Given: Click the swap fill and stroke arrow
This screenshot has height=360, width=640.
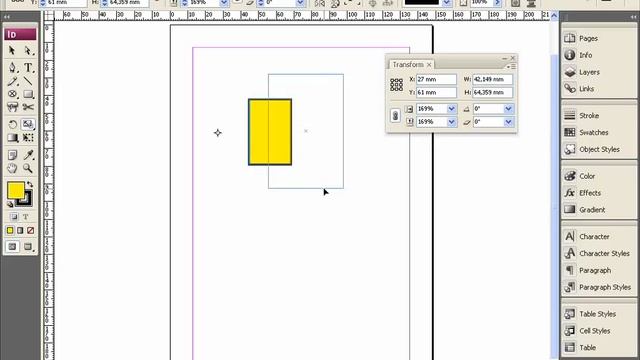Looking at the screenshot, I should click(30, 184).
